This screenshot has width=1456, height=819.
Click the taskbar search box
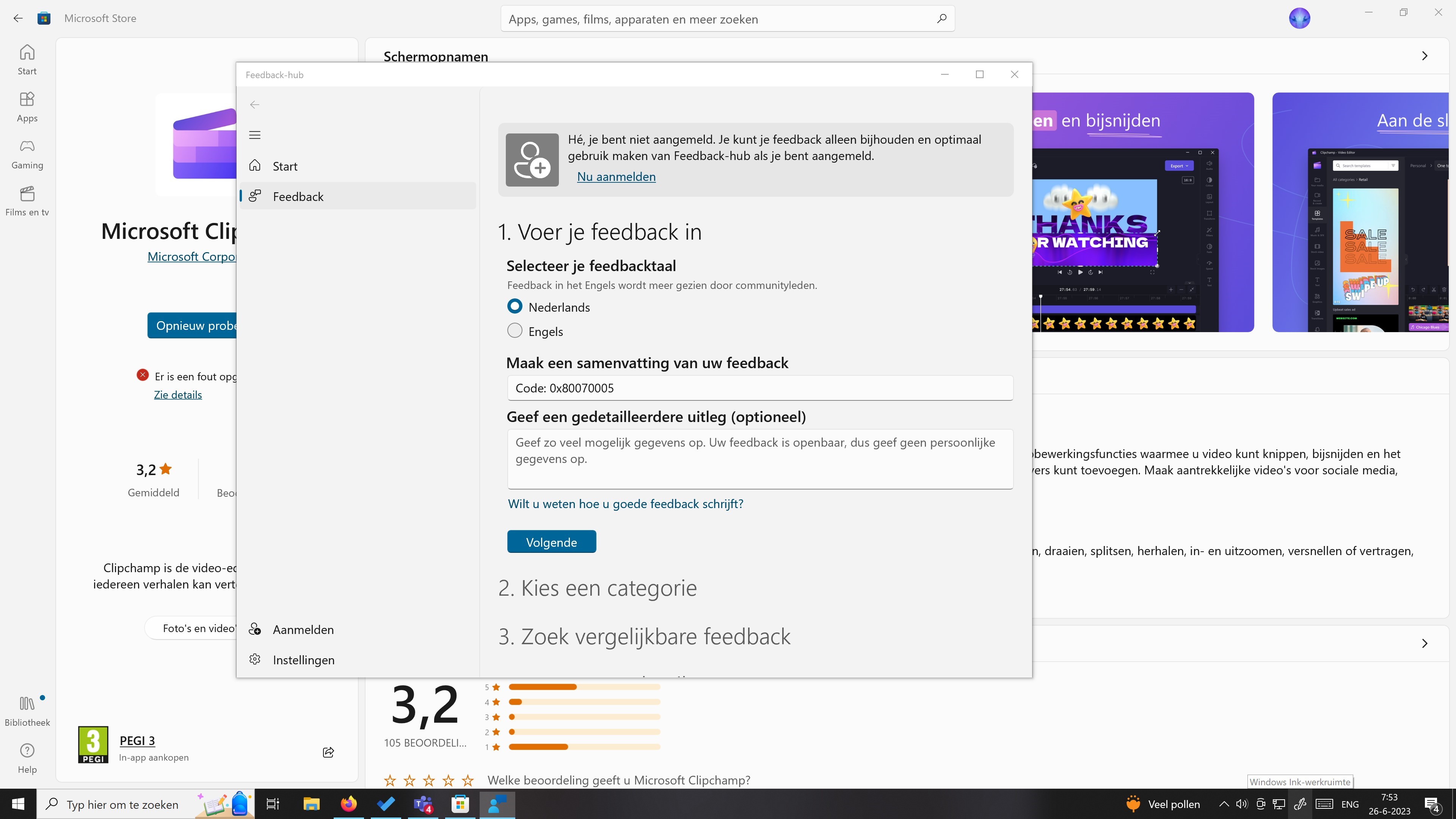146,804
